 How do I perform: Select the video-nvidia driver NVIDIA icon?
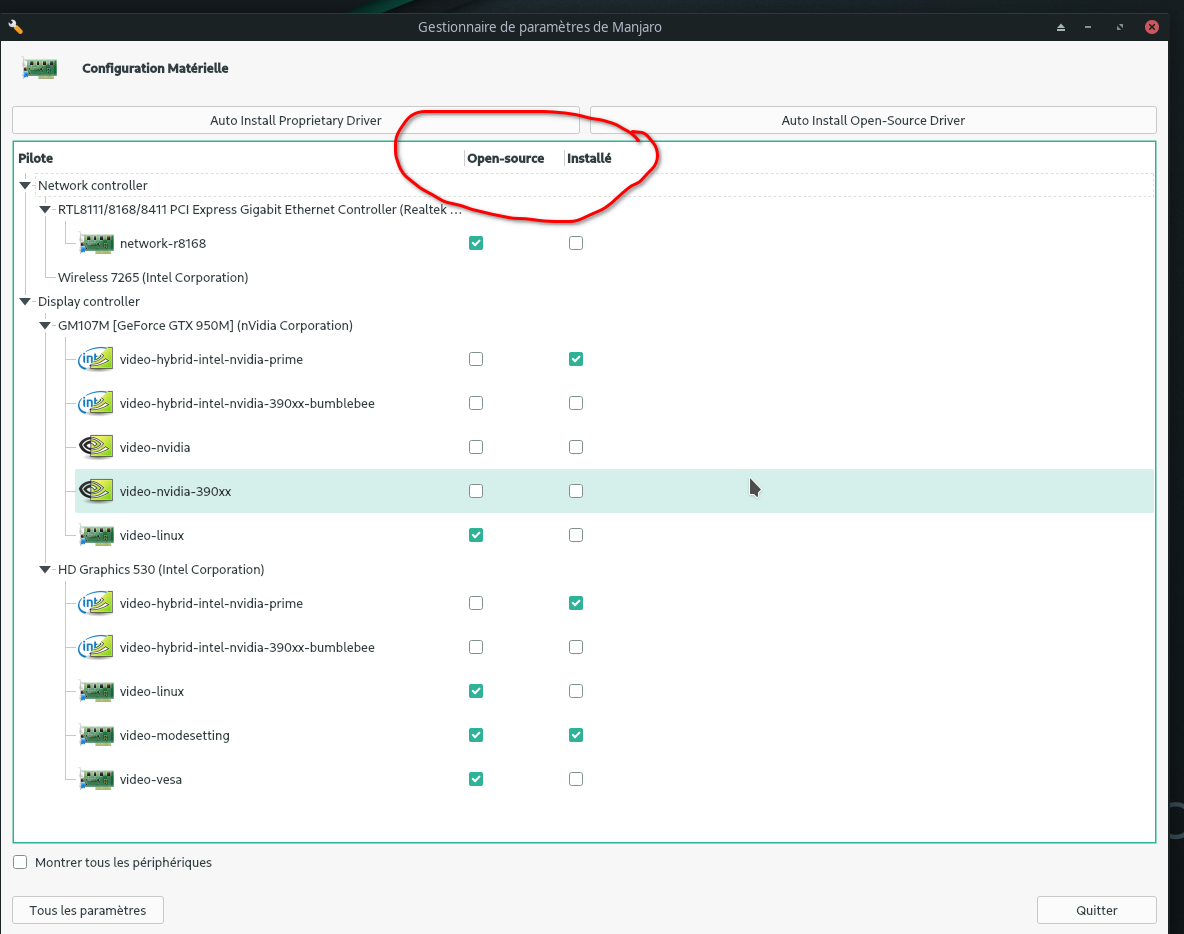(x=97, y=447)
